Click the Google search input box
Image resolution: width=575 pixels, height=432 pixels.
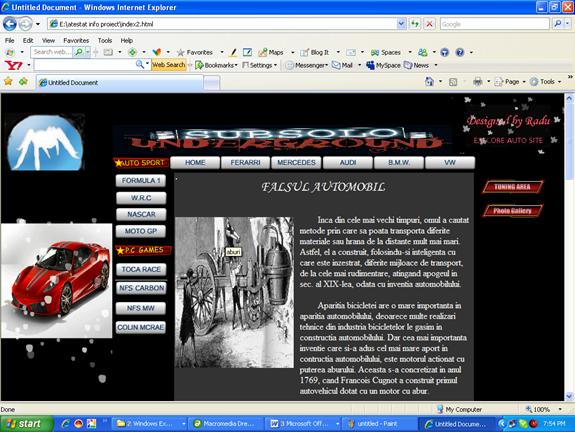point(494,24)
